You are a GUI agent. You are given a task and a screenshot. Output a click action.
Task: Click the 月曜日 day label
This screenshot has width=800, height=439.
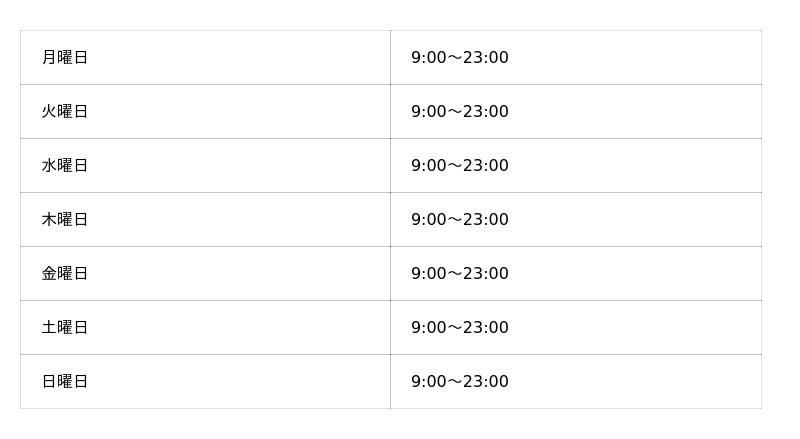point(65,58)
